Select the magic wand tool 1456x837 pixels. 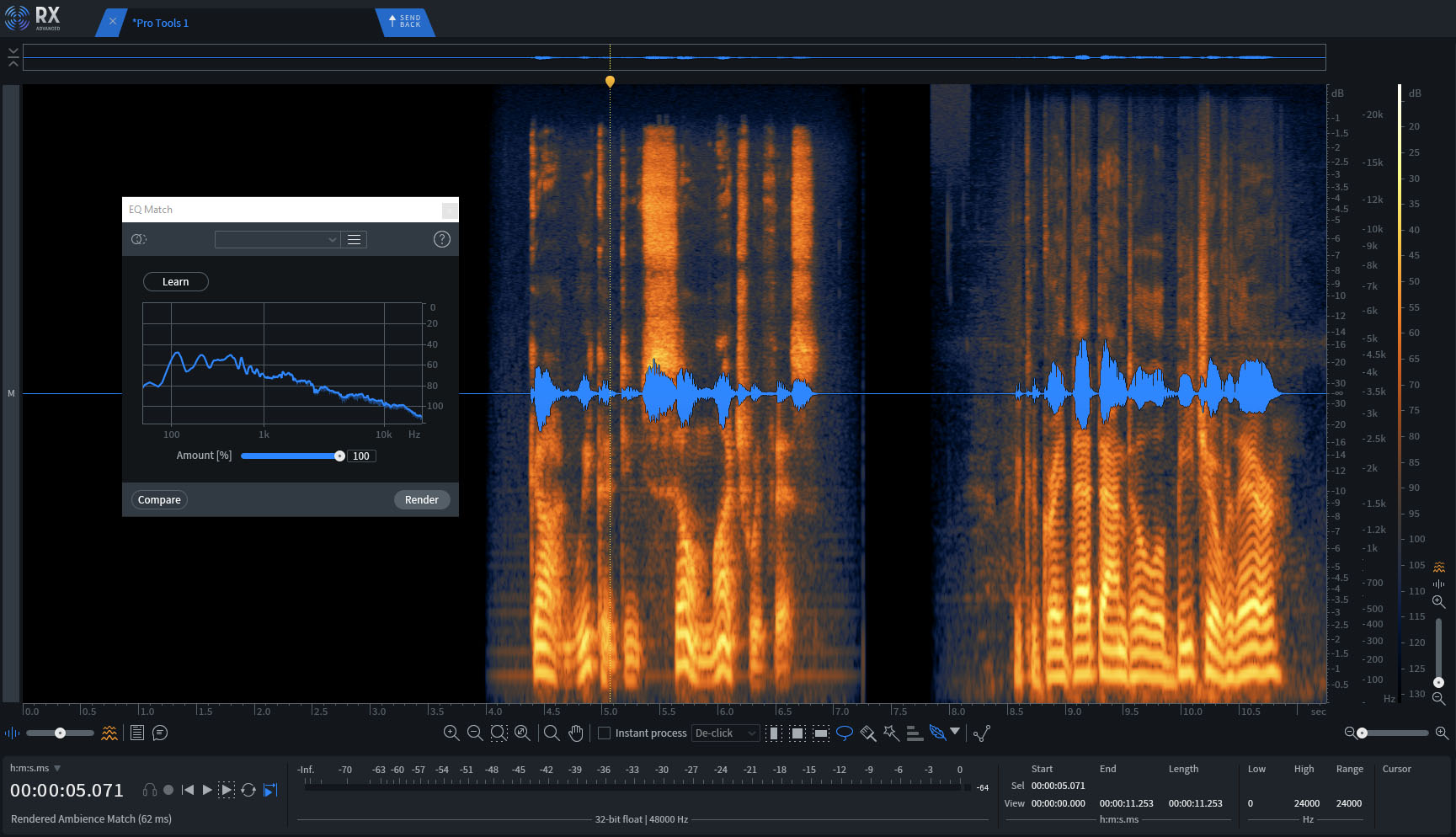click(891, 733)
